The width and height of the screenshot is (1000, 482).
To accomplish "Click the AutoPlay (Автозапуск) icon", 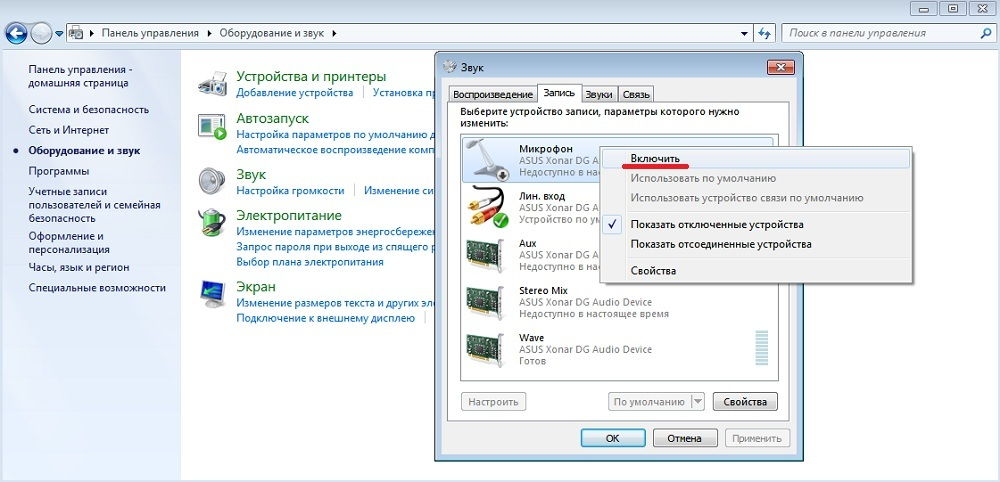I will pyautogui.click(x=212, y=126).
